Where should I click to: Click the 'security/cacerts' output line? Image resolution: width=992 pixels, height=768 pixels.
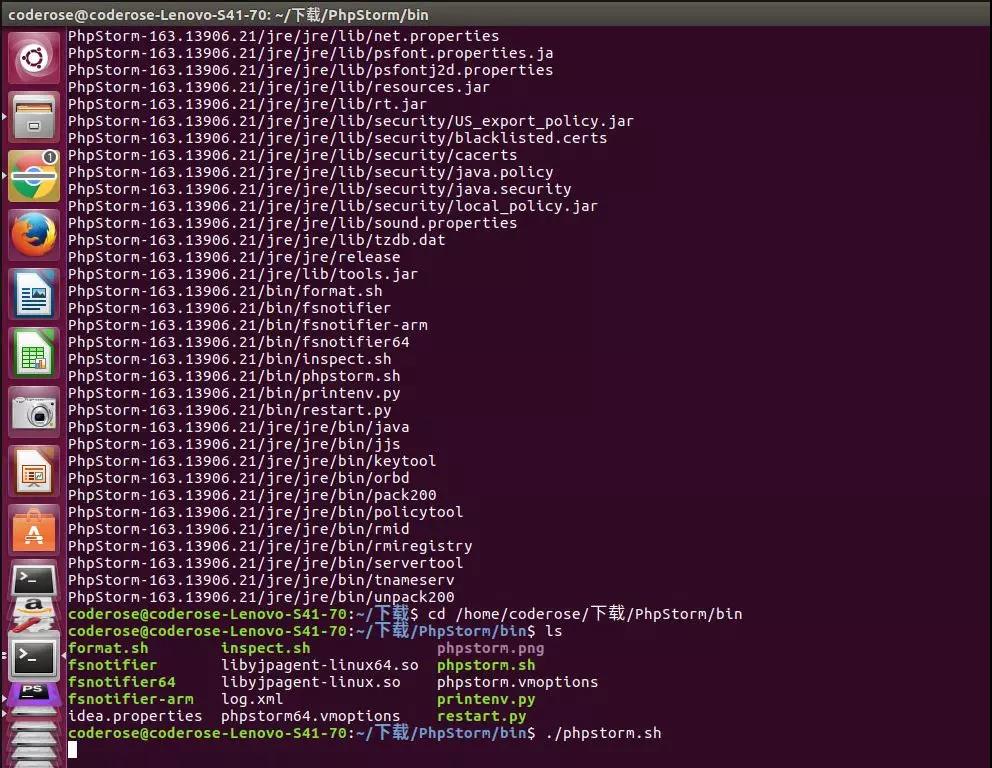pos(292,155)
